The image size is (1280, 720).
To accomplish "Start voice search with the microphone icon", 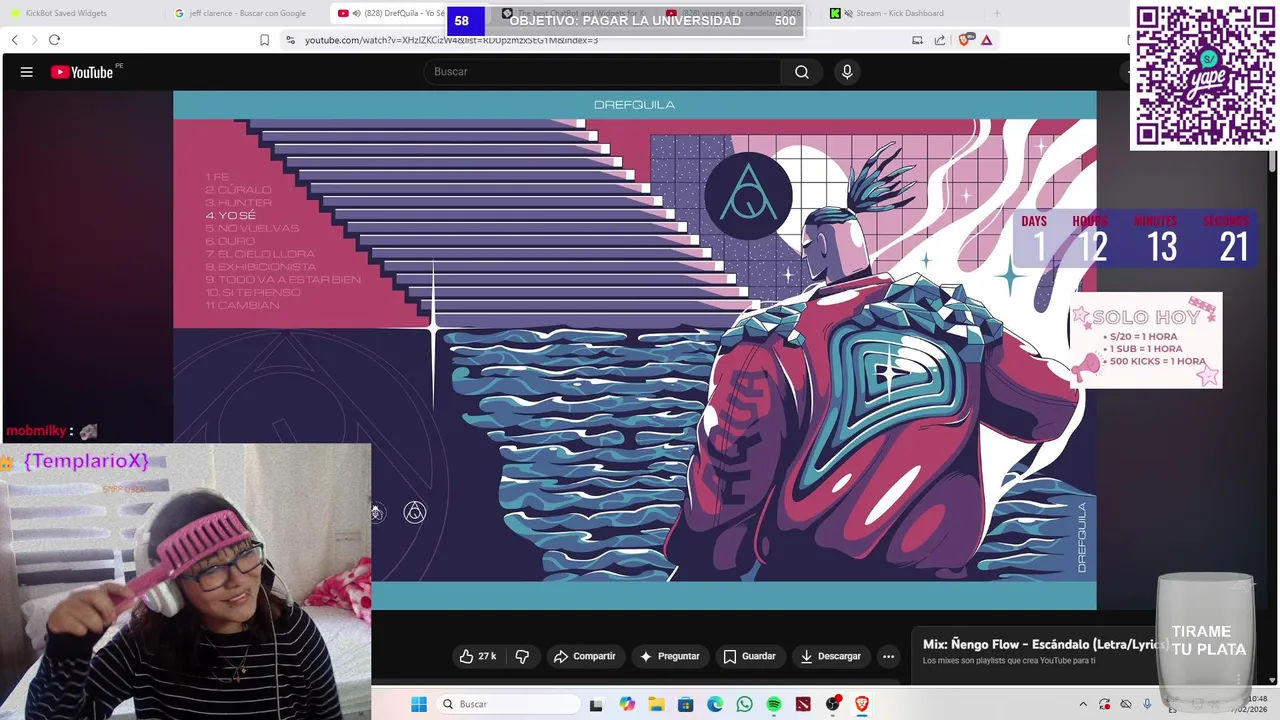I will point(847,72).
